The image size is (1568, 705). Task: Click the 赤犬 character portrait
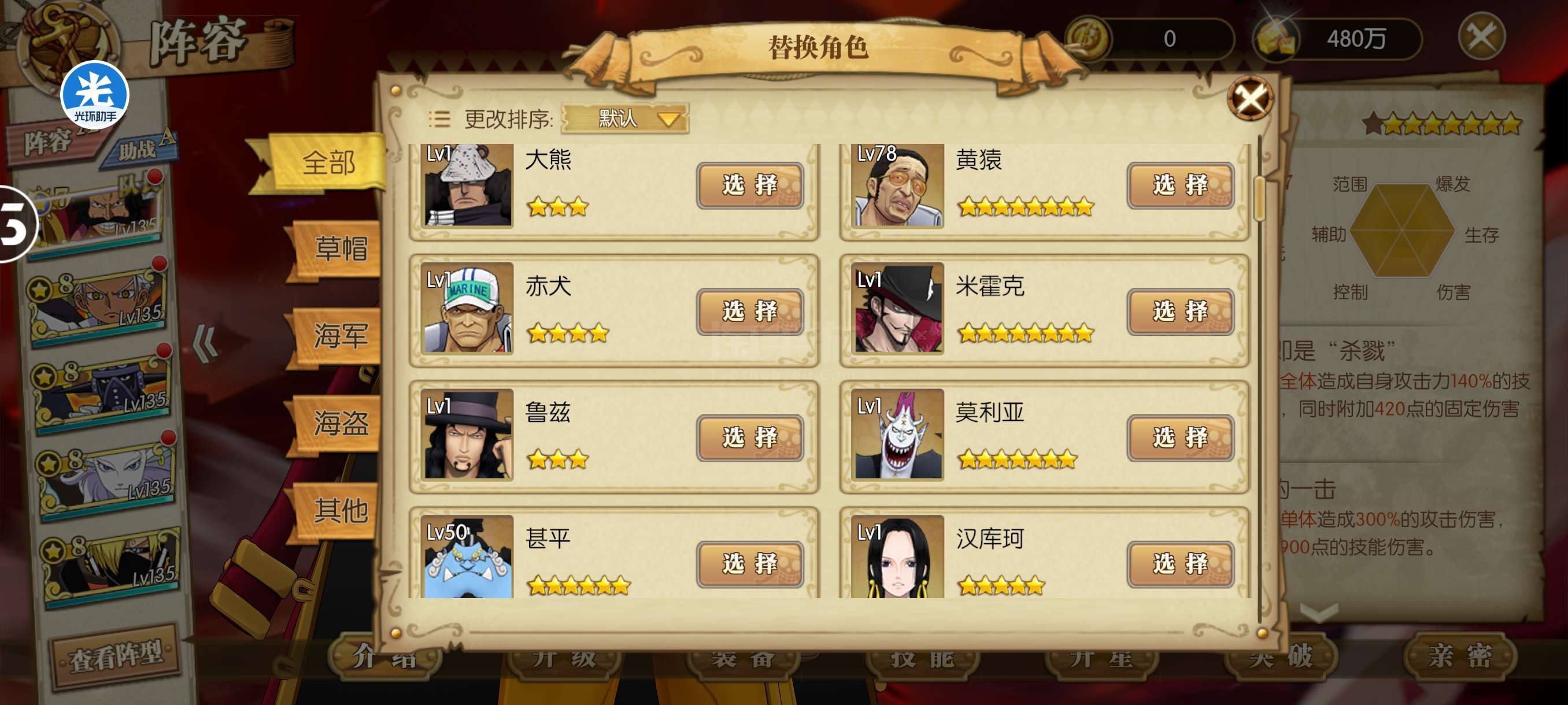[467, 309]
